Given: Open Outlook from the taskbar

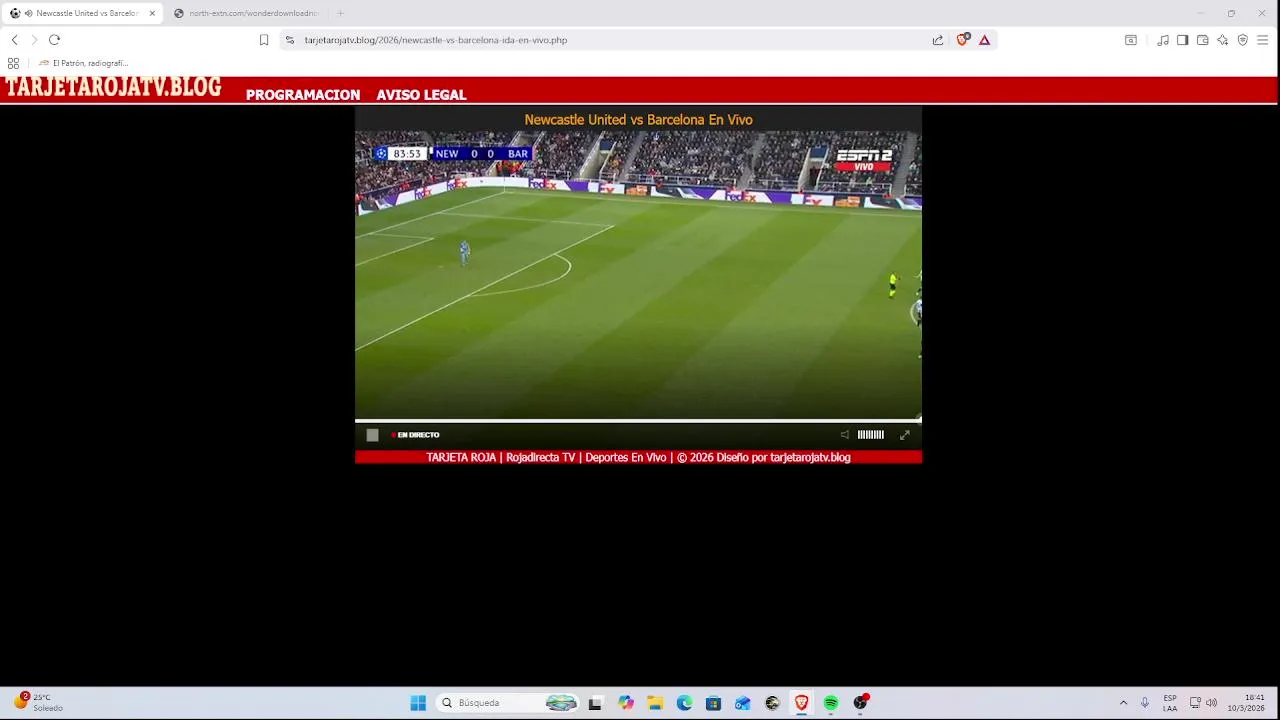Looking at the screenshot, I should coord(742,703).
